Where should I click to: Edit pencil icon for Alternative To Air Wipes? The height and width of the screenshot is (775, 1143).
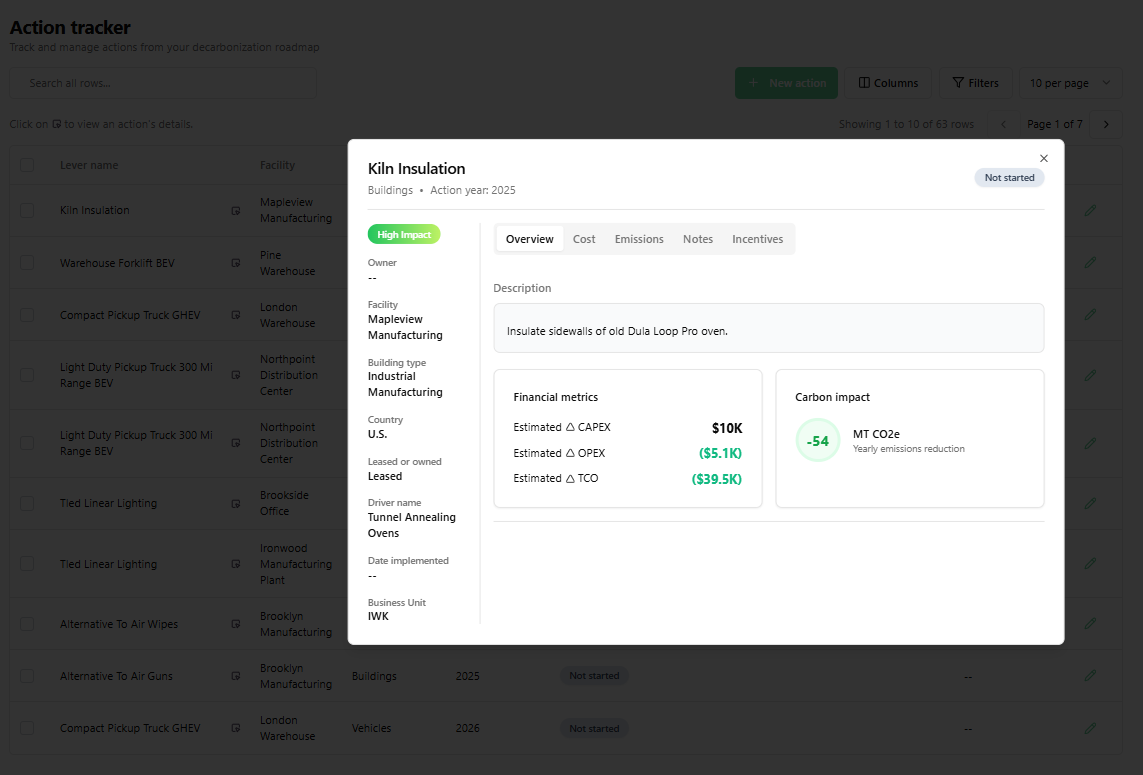click(x=1090, y=623)
